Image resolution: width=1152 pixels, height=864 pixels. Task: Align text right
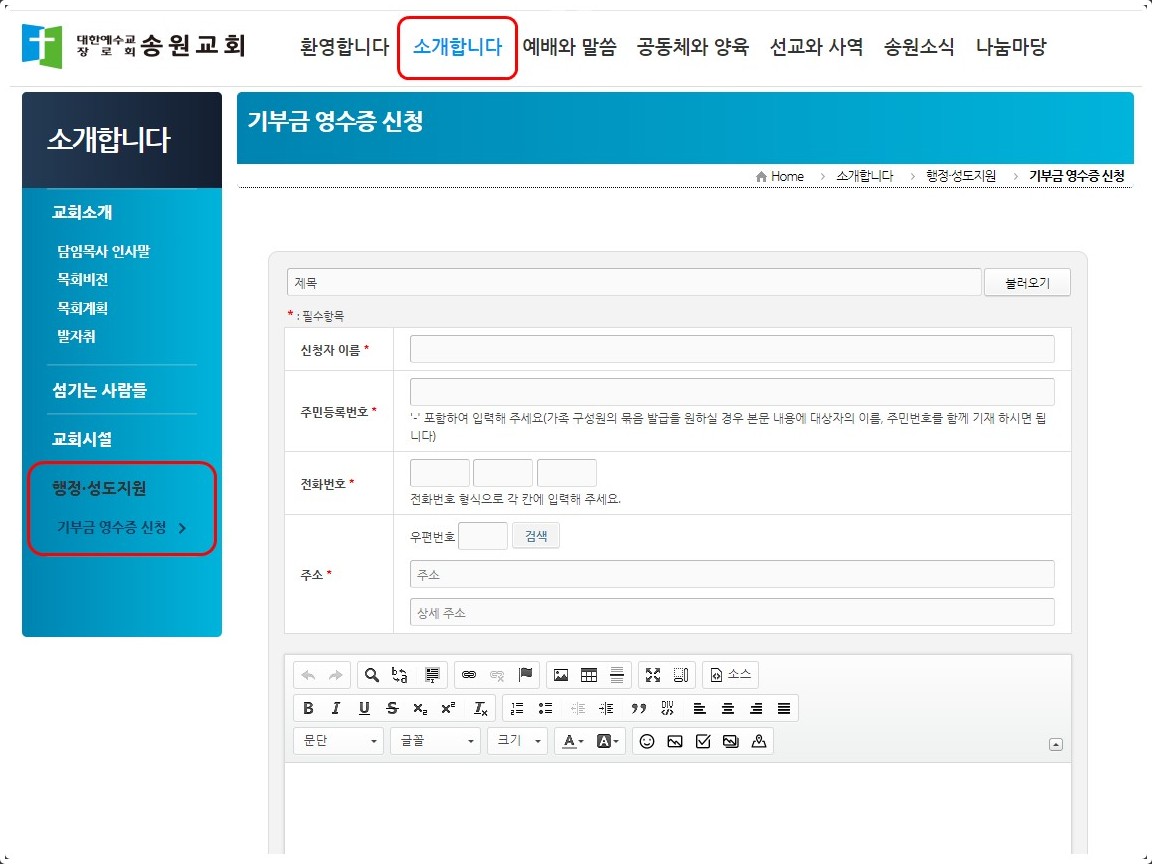coord(755,708)
